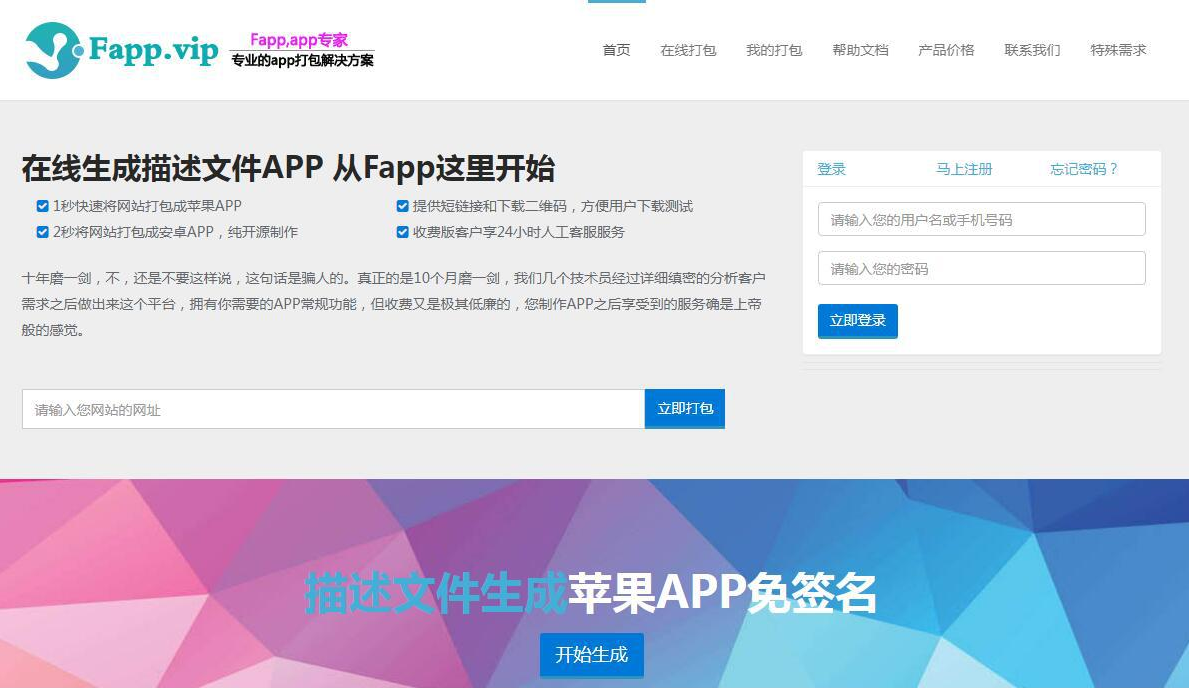Click 联系我们 in navigation bar
The height and width of the screenshot is (688, 1189).
1032,50
